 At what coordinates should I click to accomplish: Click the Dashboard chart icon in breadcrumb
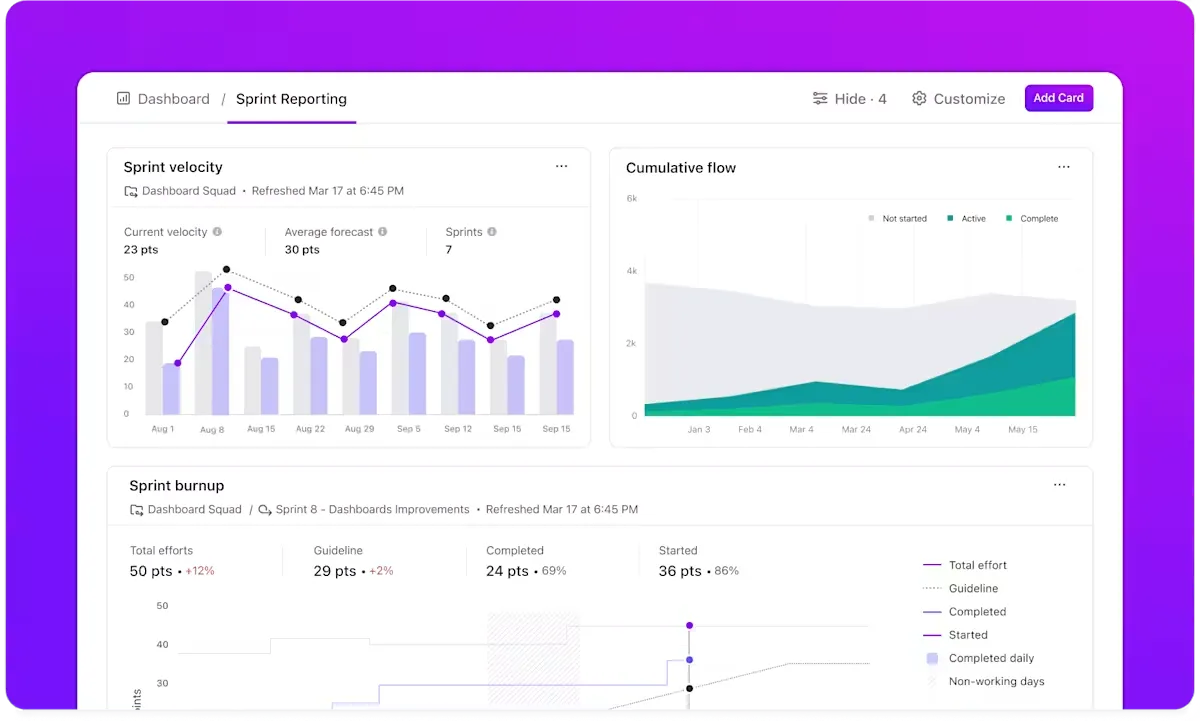coord(124,99)
